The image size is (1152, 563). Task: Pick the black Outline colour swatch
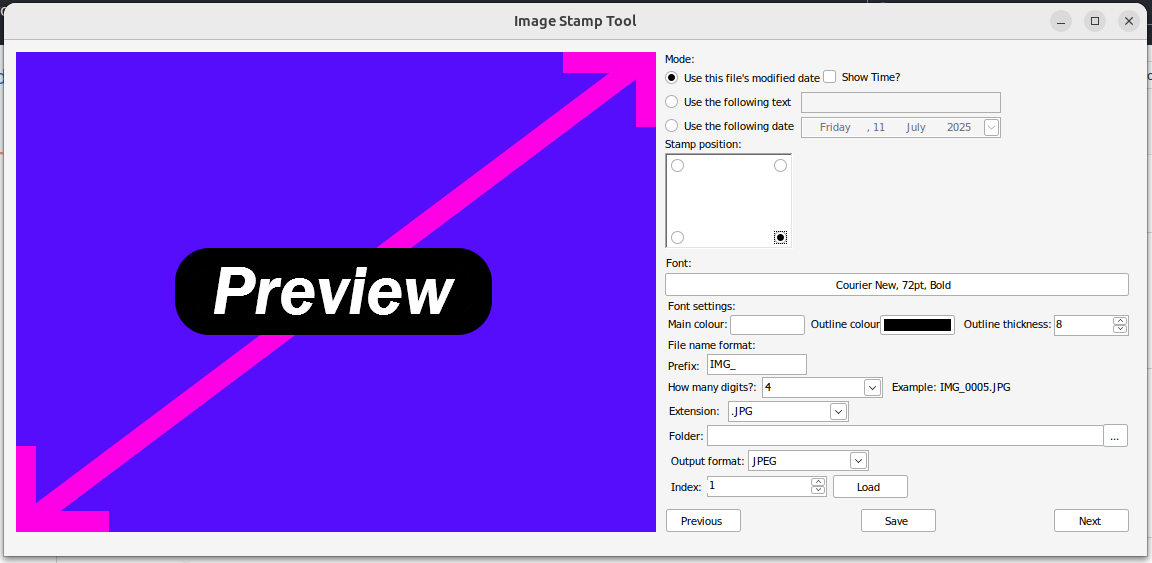click(917, 325)
